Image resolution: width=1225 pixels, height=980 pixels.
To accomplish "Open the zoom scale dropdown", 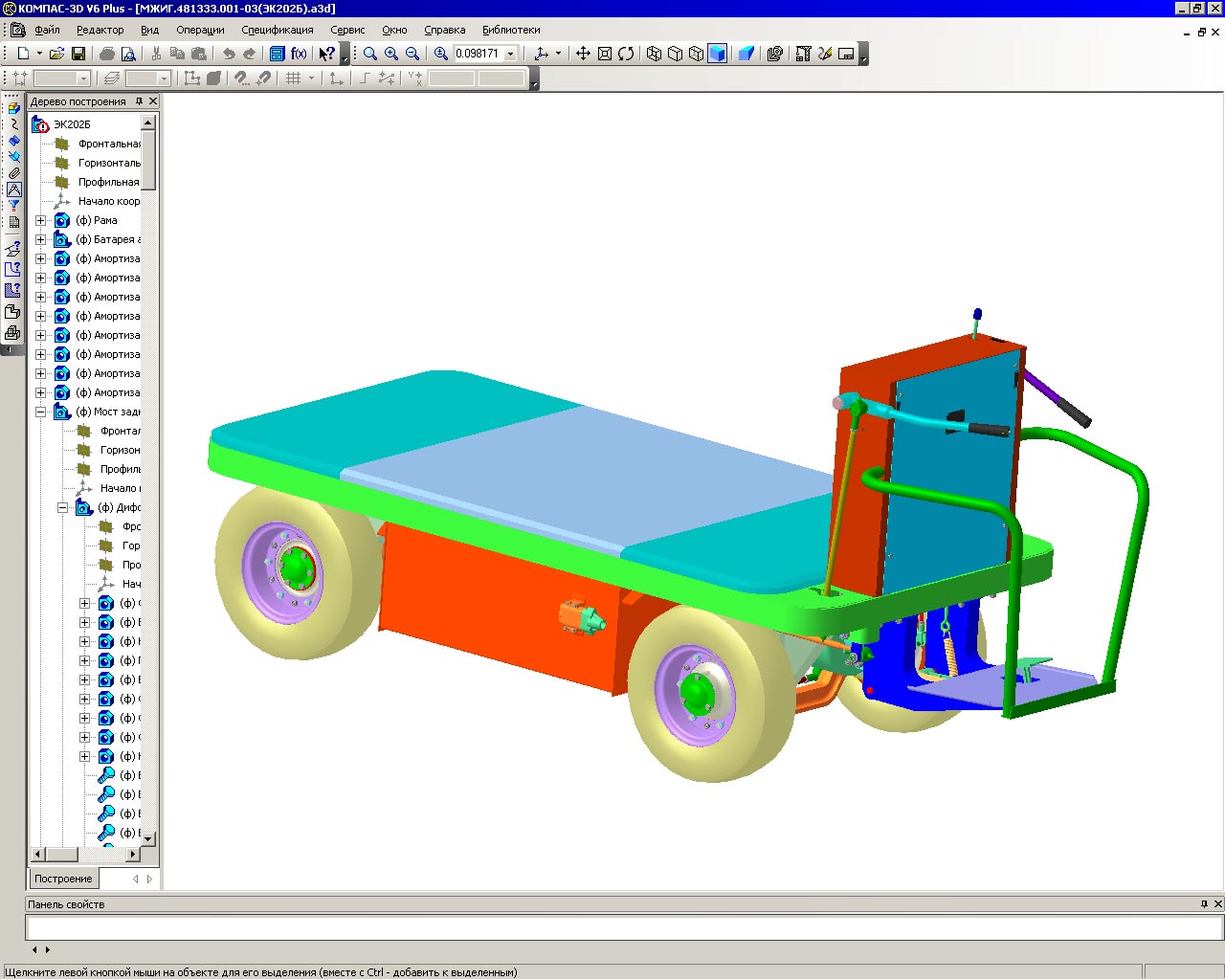I will click(510, 54).
